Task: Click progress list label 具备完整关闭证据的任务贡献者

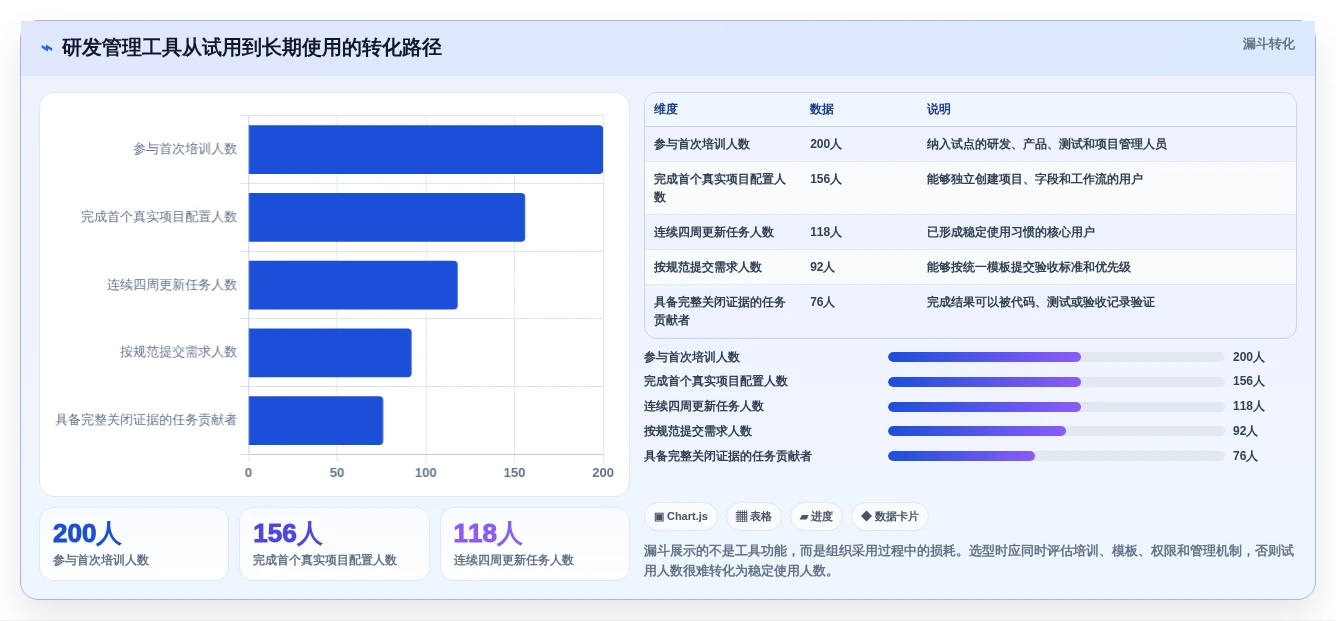Action: (728, 456)
